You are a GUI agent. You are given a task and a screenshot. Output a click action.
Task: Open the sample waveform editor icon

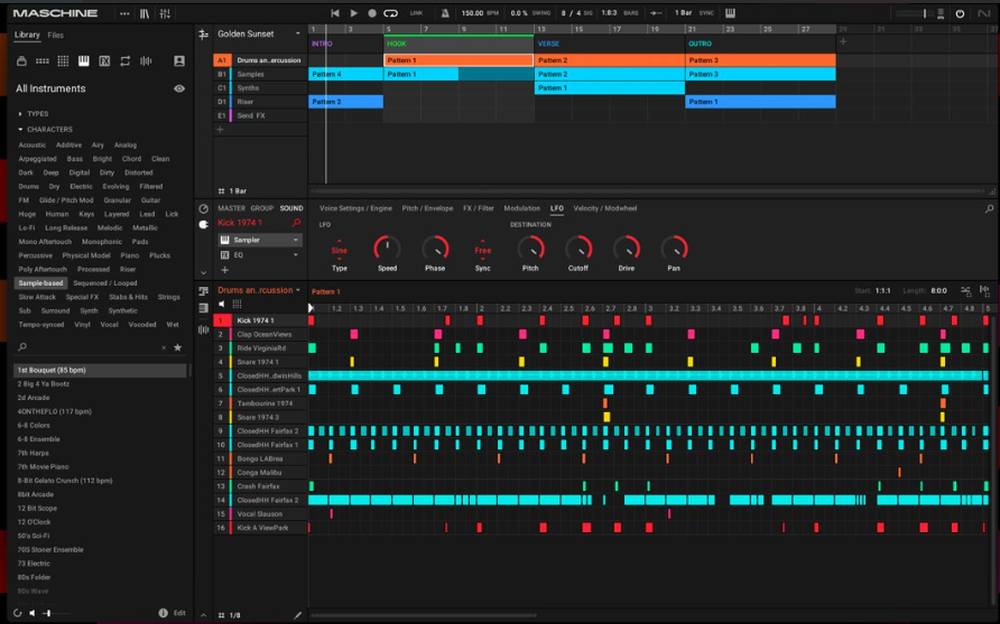click(203, 330)
